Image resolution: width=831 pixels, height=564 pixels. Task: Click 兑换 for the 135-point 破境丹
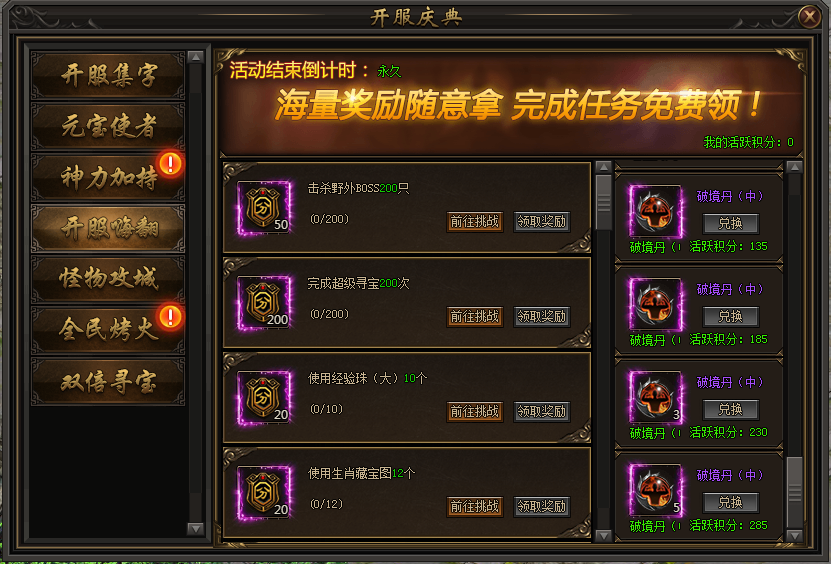[731, 224]
